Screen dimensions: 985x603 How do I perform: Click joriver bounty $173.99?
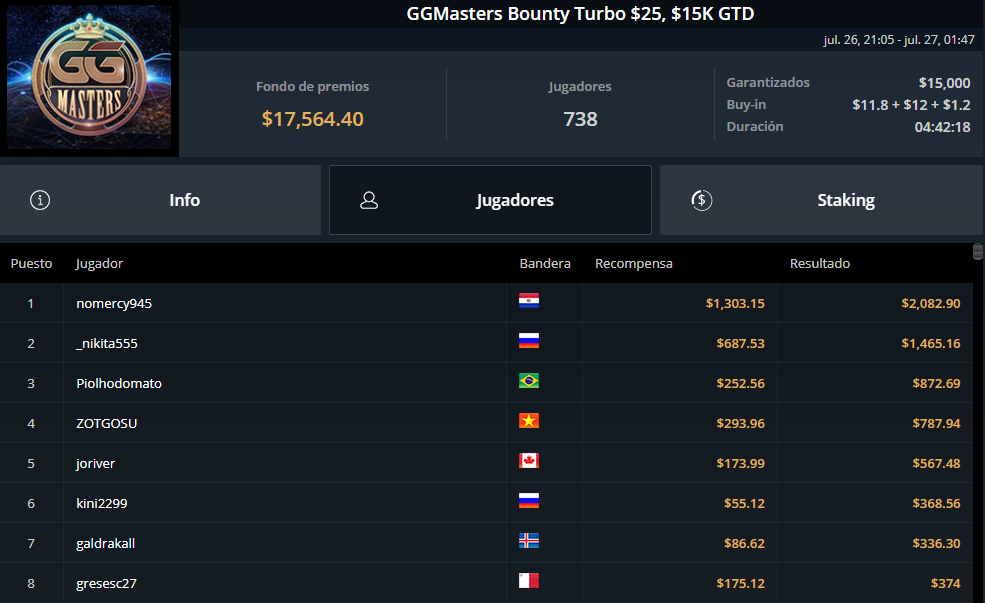pyautogui.click(x=741, y=464)
